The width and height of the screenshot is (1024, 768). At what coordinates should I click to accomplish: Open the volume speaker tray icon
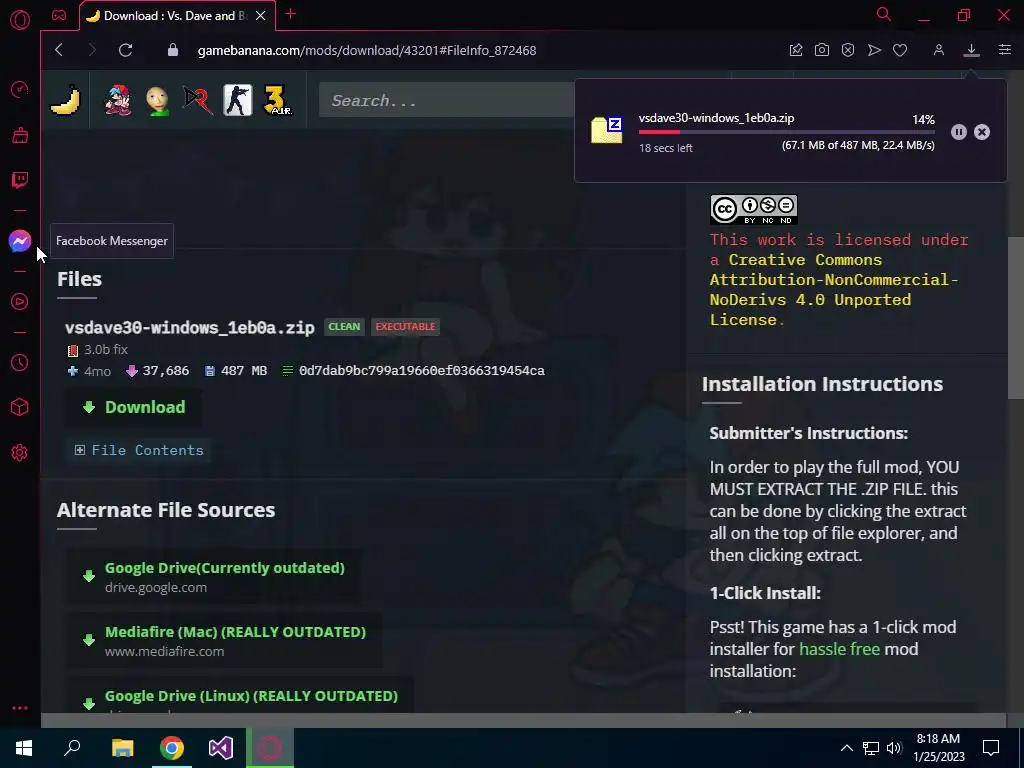tap(894, 748)
